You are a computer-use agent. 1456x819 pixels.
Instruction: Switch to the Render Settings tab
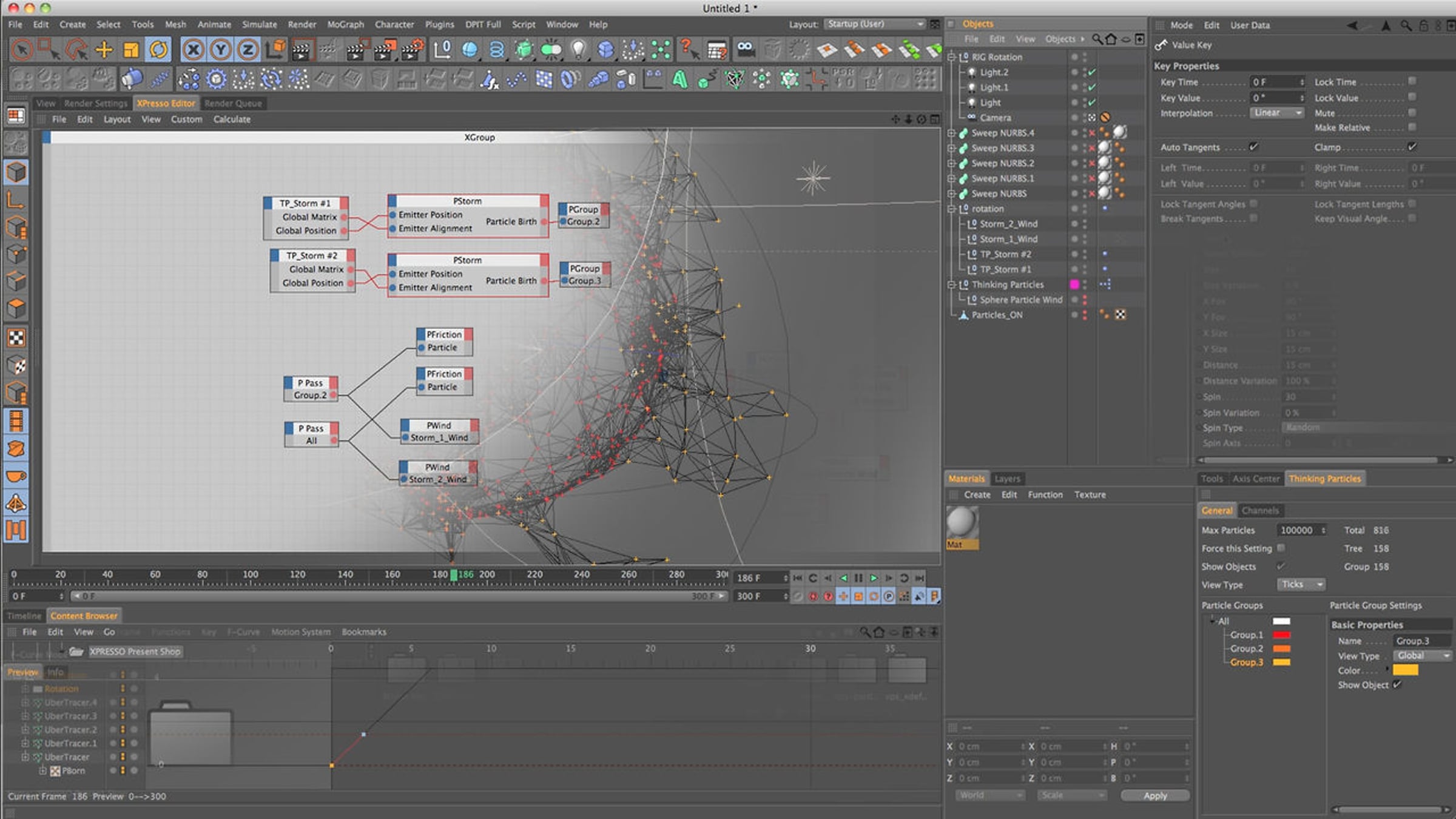click(96, 104)
